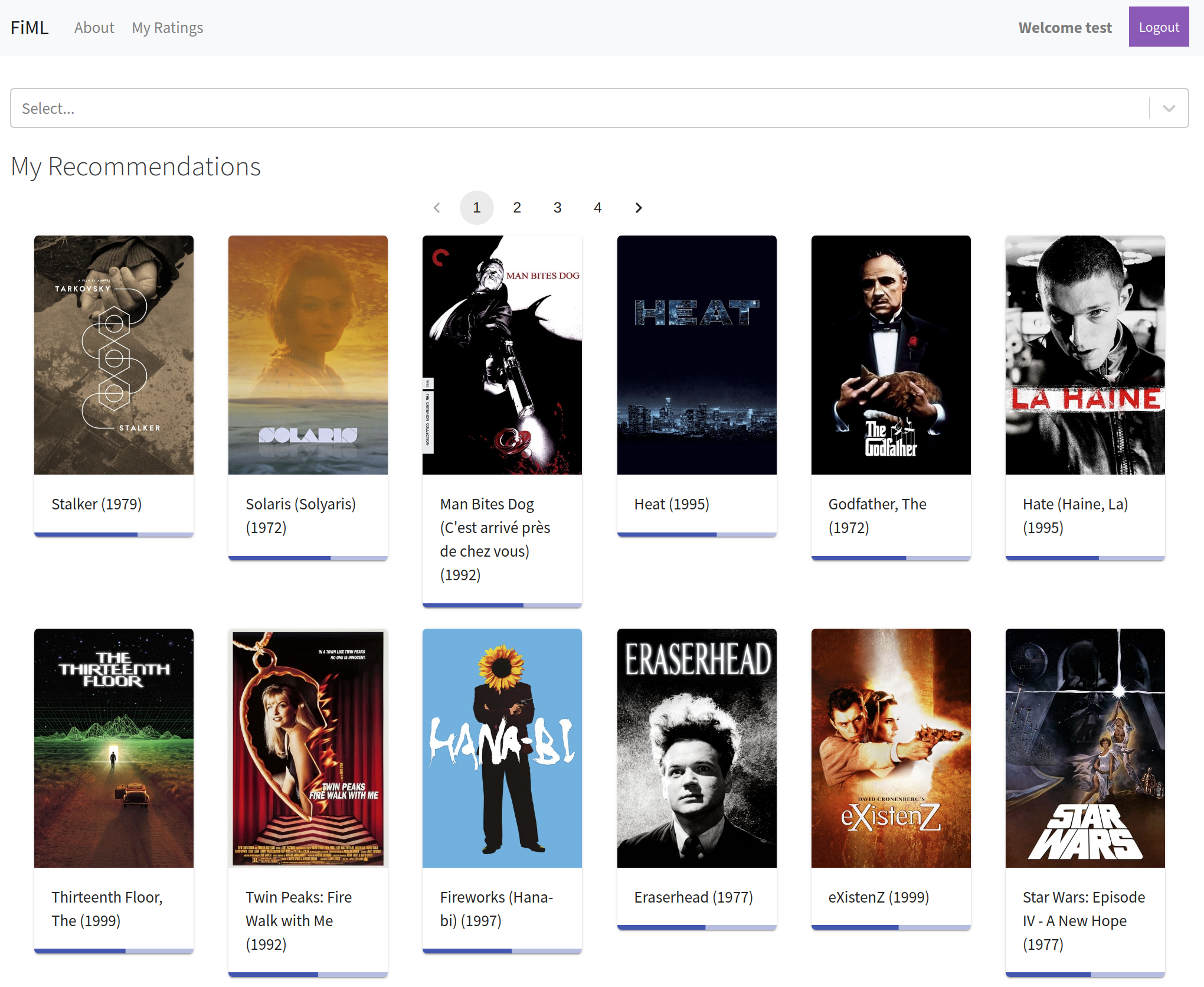Go to My Ratings
This screenshot has width=1204, height=987.
[168, 28]
